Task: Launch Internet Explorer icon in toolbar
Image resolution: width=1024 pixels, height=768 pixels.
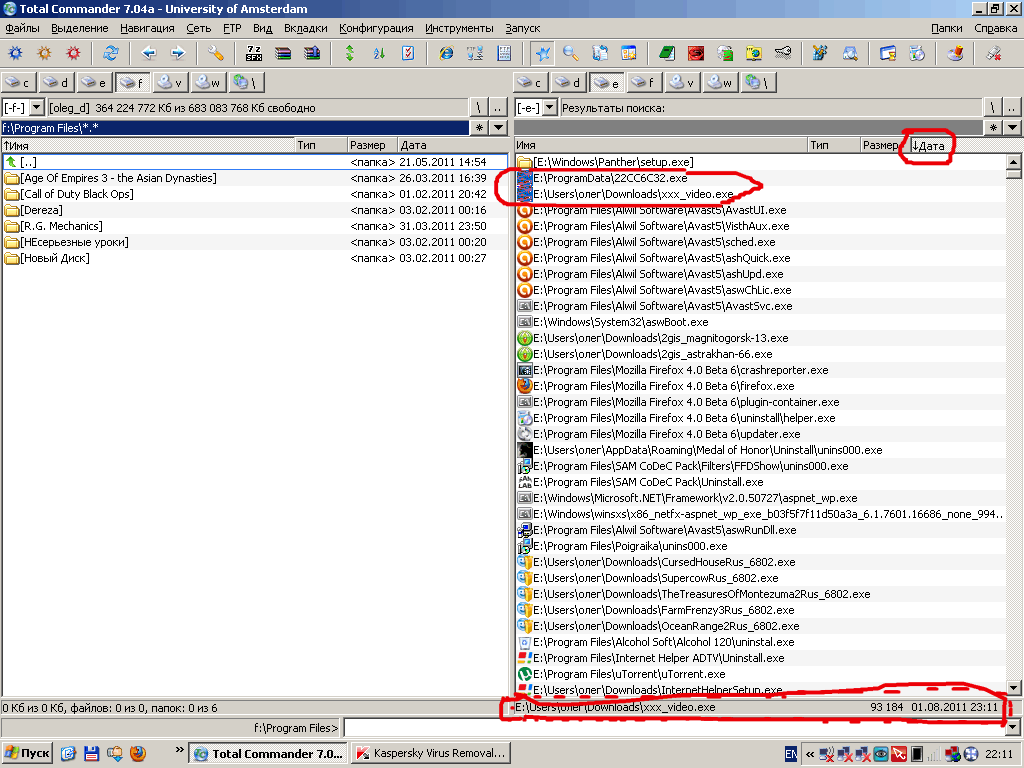Action: pos(447,53)
